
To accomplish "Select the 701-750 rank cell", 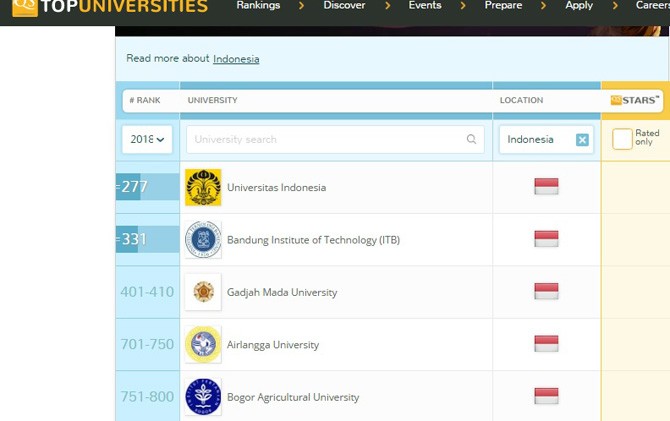I will (x=147, y=344).
